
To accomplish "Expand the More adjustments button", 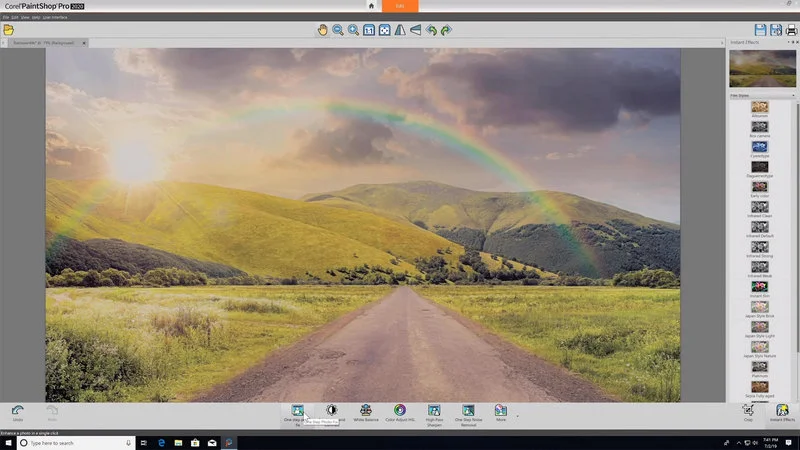I will tap(500, 411).
